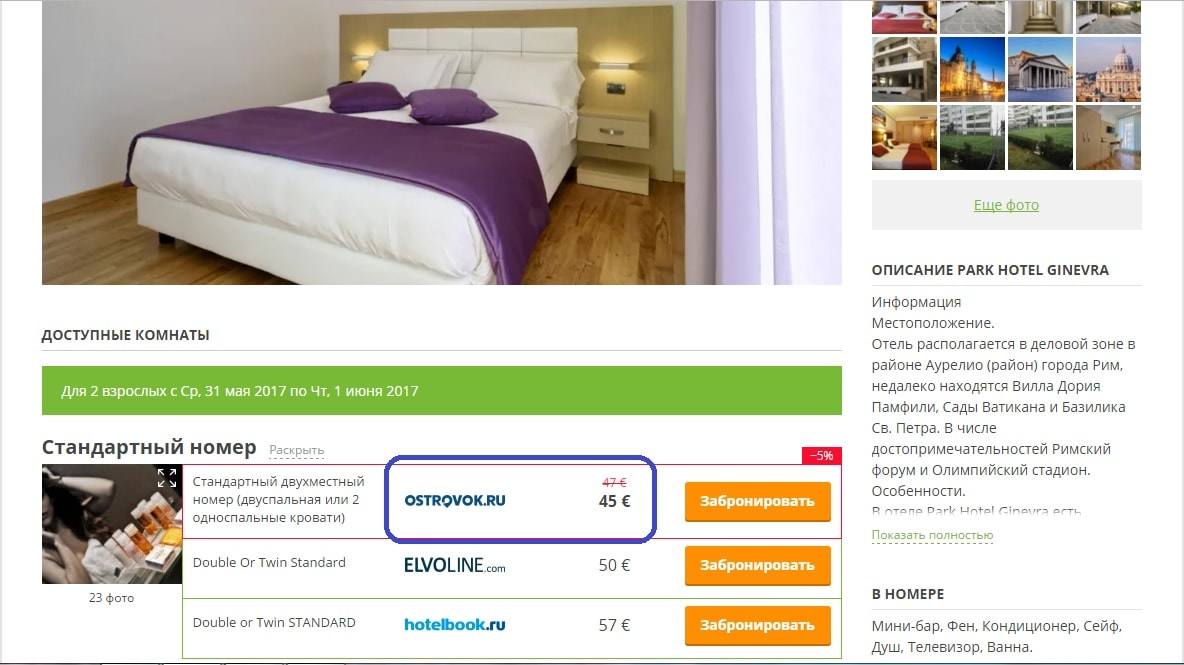Expand room details via Раскрыть

[x=297, y=451]
